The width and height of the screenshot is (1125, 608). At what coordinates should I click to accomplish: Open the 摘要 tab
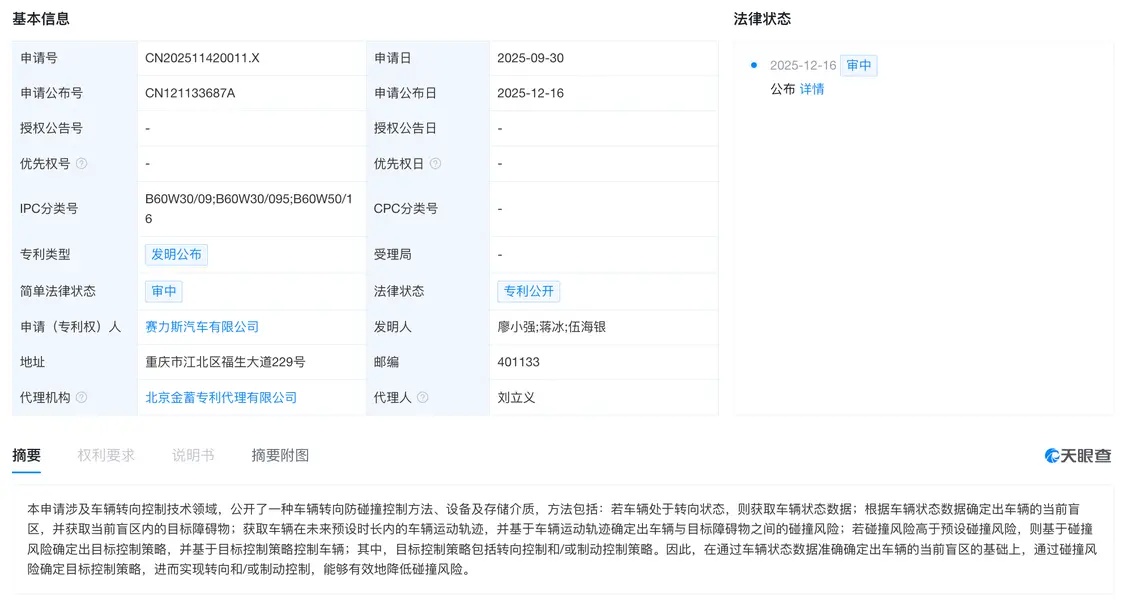click(26, 456)
